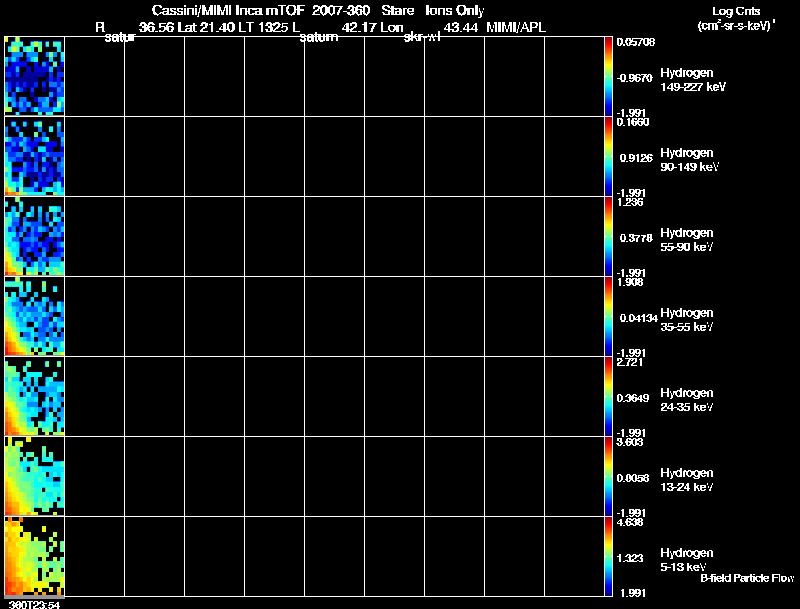The width and height of the screenshot is (800, 609).
Task: Click the '0.3649' color scale value
Action: pyautogui.click(x=633, y=398)
